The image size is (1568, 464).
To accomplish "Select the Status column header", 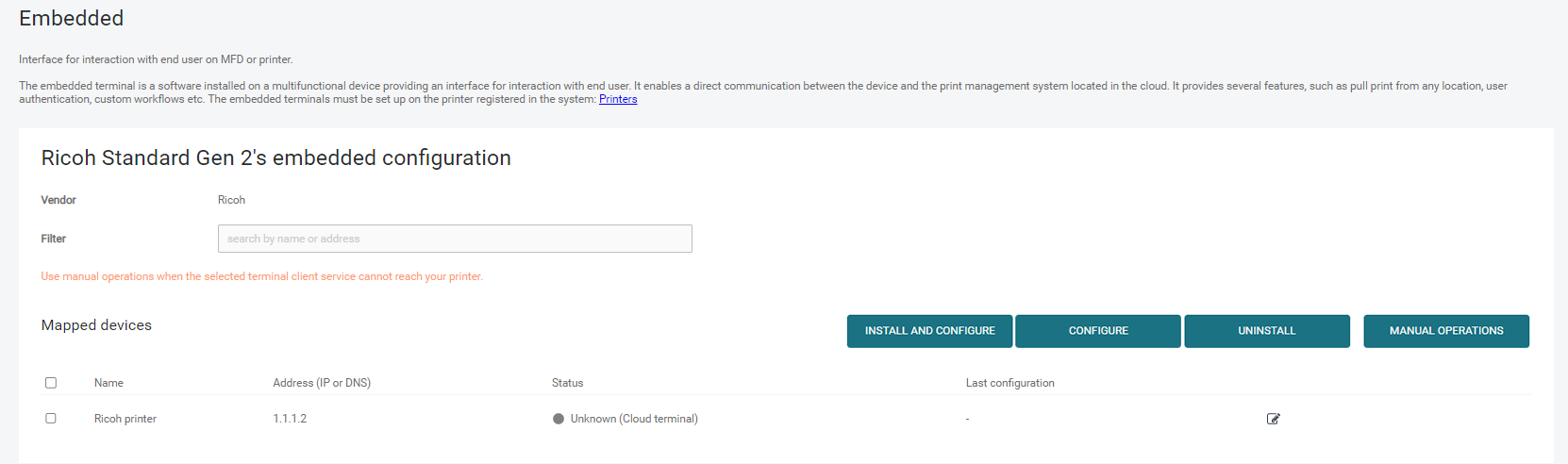I will [567, 383].
